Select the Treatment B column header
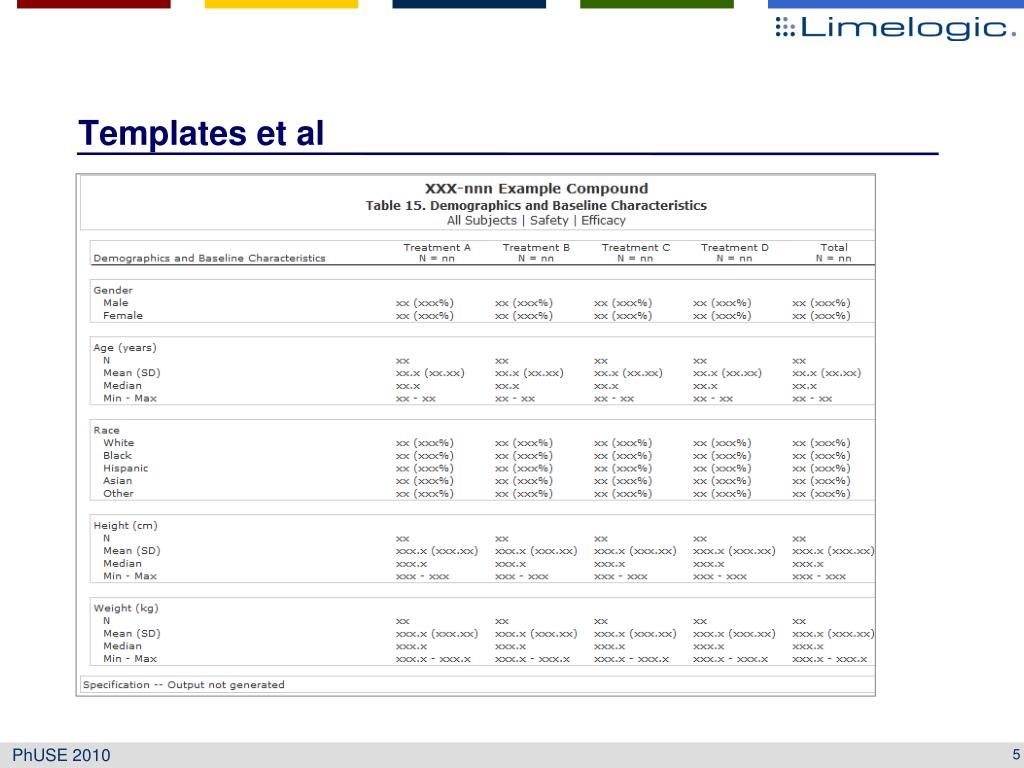This screenshot has width=1024, height=768. pyautogui.click(x=536, y=253)
